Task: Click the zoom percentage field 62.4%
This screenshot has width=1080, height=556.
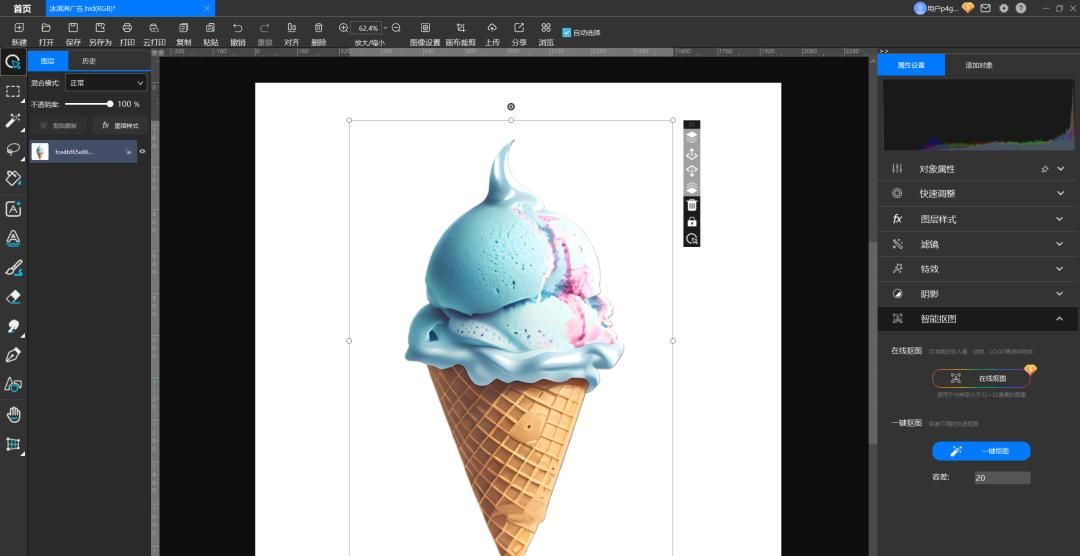Action: coord(366,28)
